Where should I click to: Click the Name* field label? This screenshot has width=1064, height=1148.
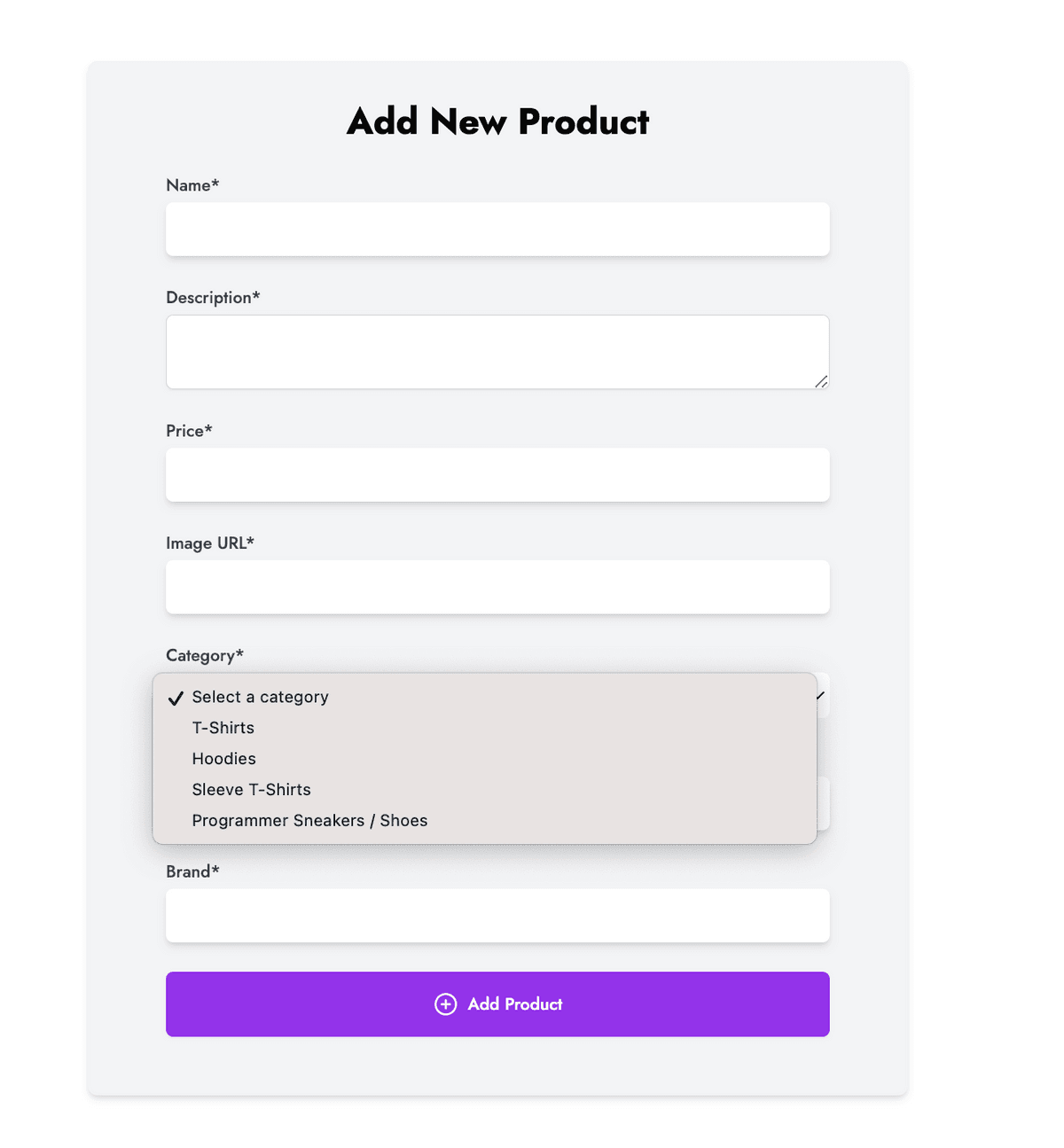[x=192, y=185]
